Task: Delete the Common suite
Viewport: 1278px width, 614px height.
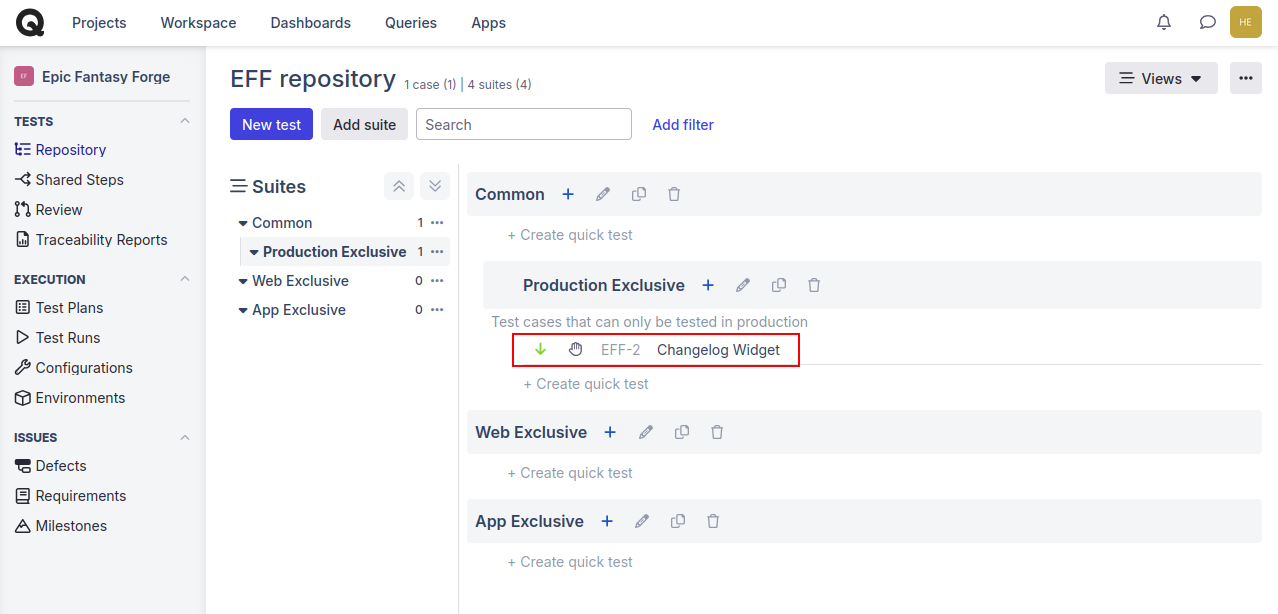Action: pos(674,194)
